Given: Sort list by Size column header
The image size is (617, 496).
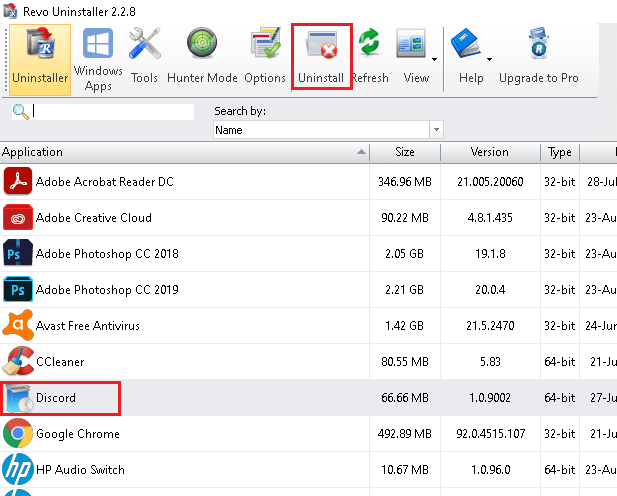Looking at the screenshot, I should pyautogui.click(x=405, y=152).
